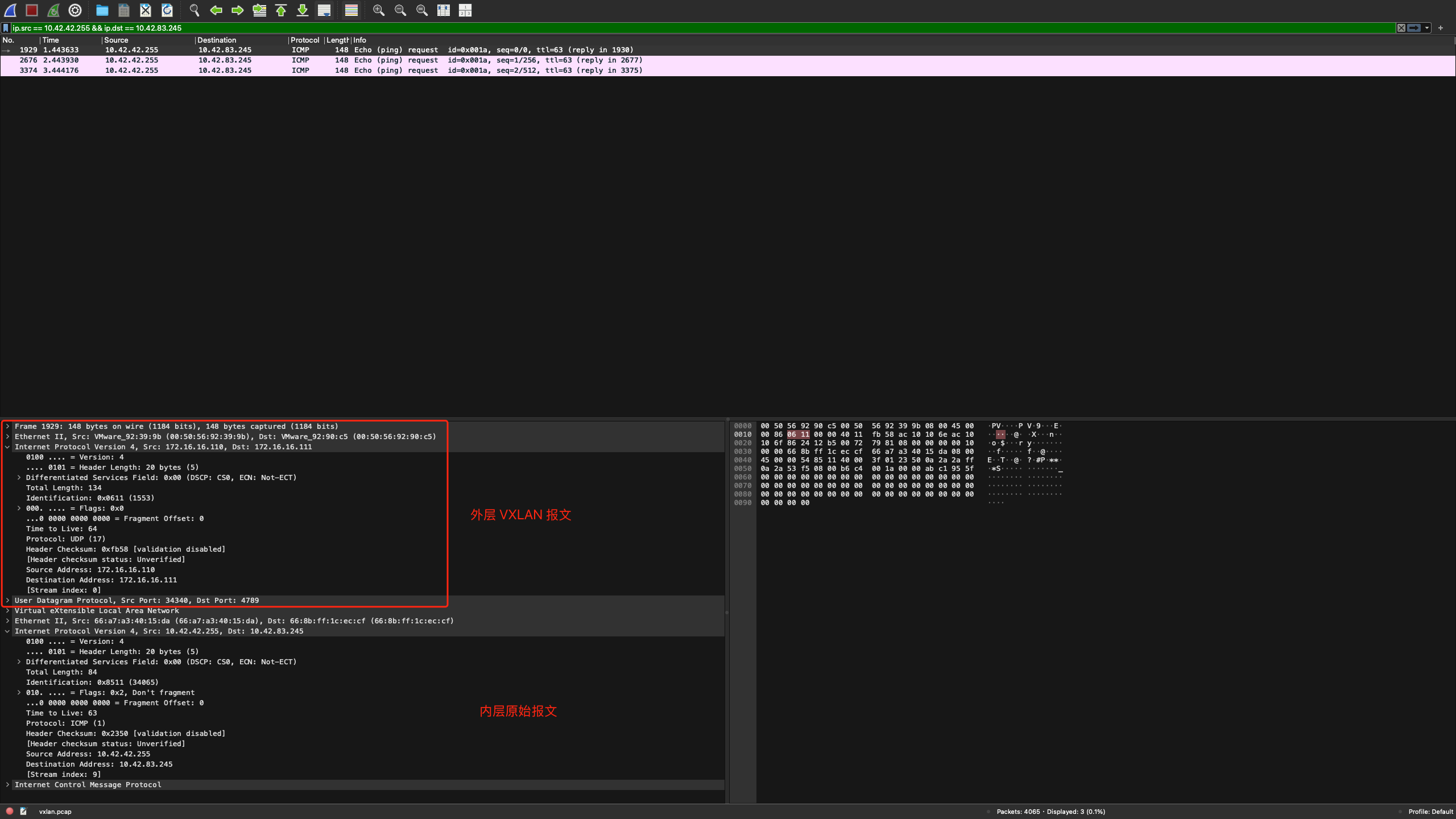The image size is (1456, 819).
Task: Click the Resize columns toolbar icon
Action: point(444,10)
